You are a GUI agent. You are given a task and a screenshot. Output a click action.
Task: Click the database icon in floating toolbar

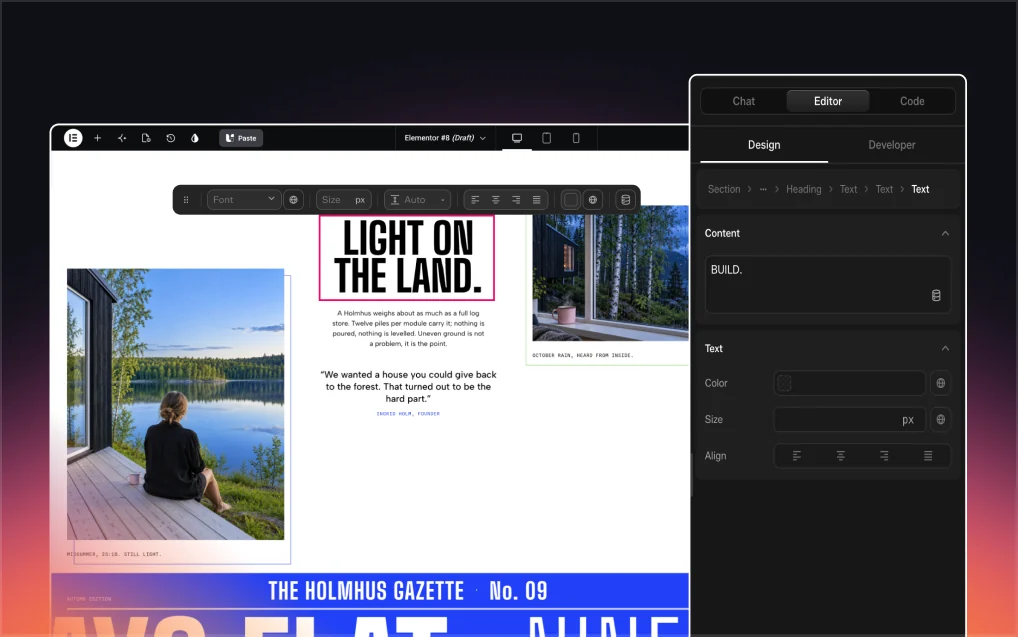pos(626,200)
